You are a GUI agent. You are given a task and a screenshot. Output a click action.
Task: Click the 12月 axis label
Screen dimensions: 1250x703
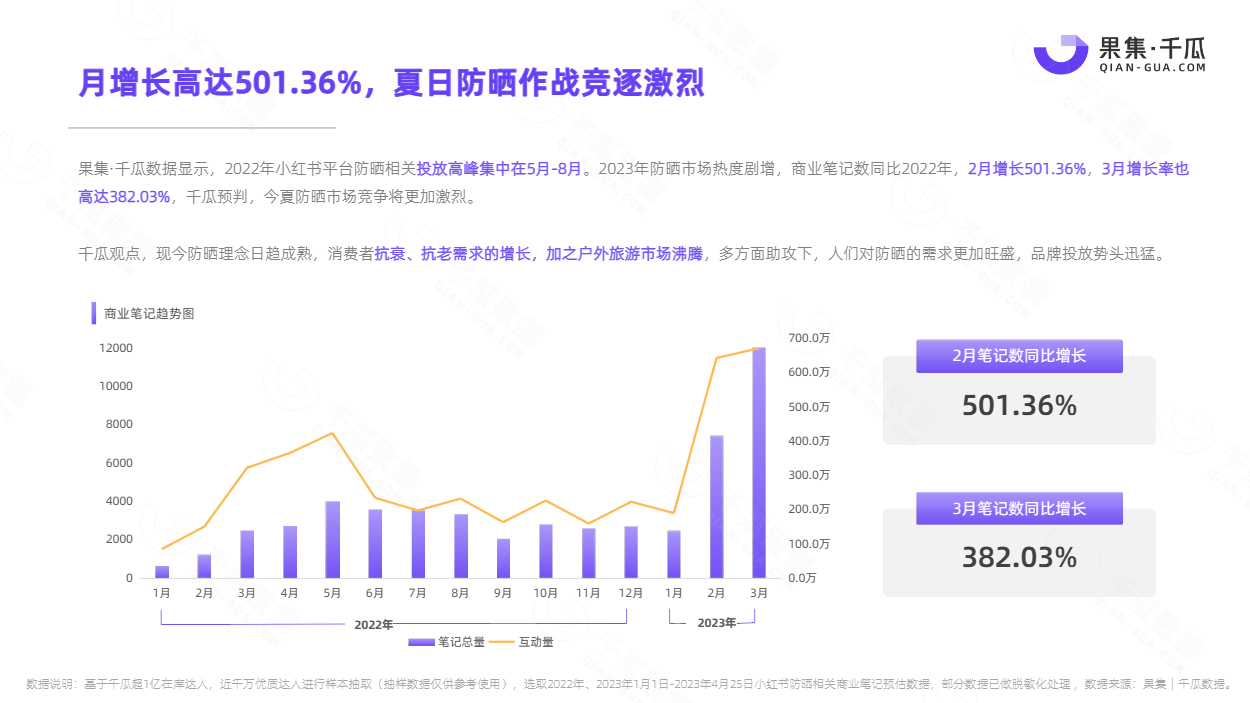click(x=631, y=592)
